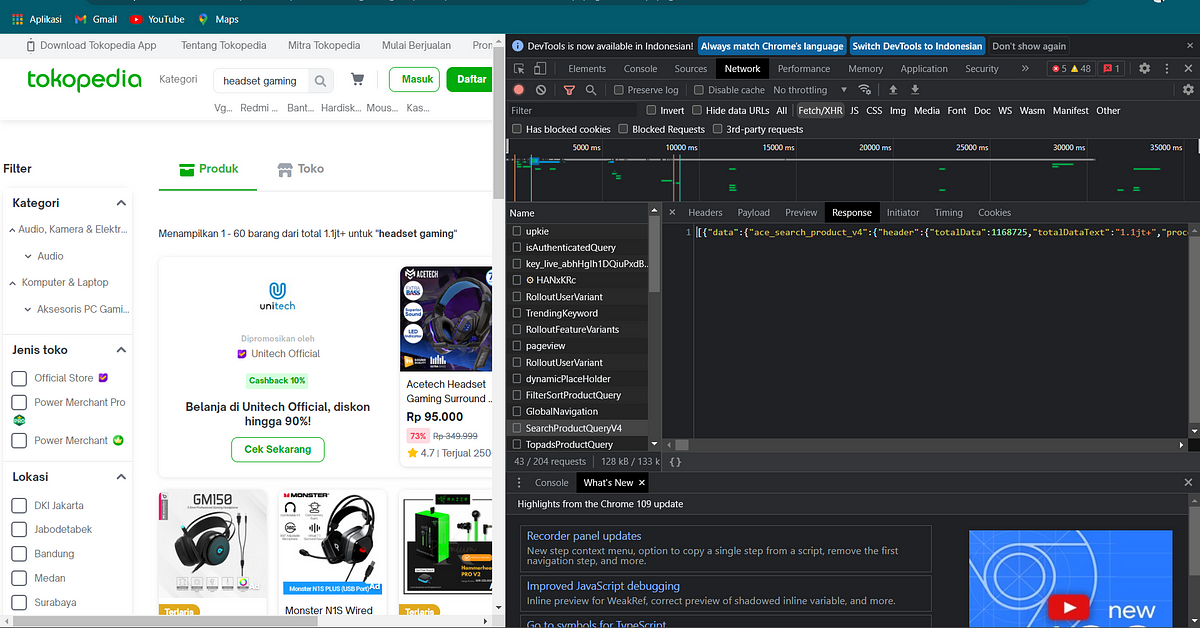1200x628 pixels.
Task: Open the Timing tab
Action: pyautogui.click(x=948, y=212)
